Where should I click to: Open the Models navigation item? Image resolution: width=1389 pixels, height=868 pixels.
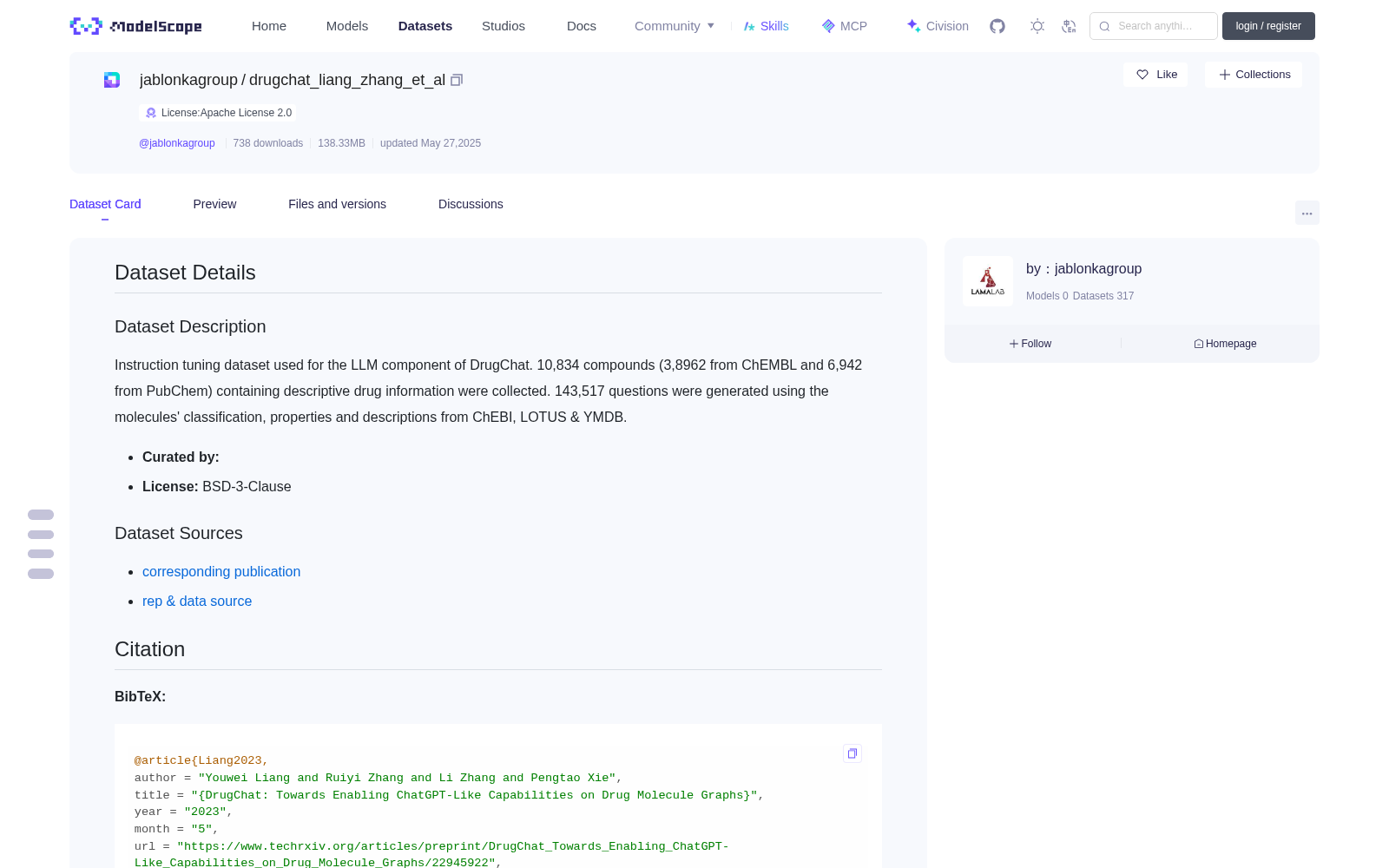tap(347, 26)
